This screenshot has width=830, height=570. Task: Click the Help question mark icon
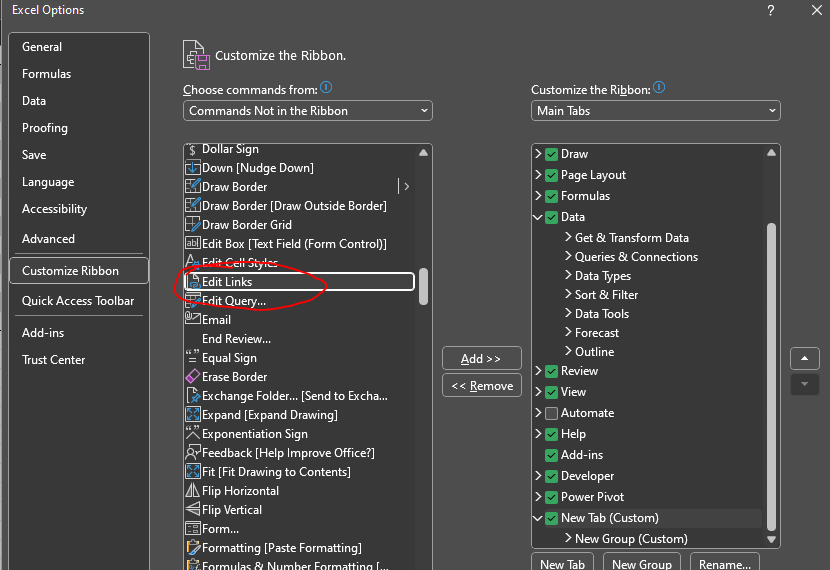(x=771, y=10)
